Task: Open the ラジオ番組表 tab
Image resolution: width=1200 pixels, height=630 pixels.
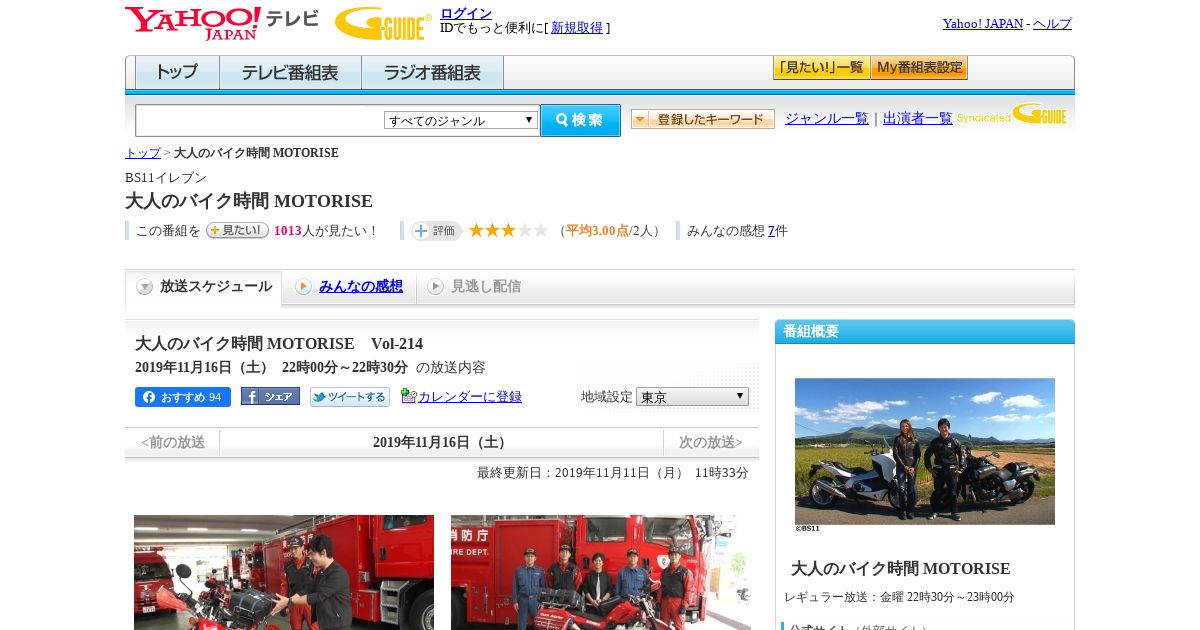Action: click(432, 73)
